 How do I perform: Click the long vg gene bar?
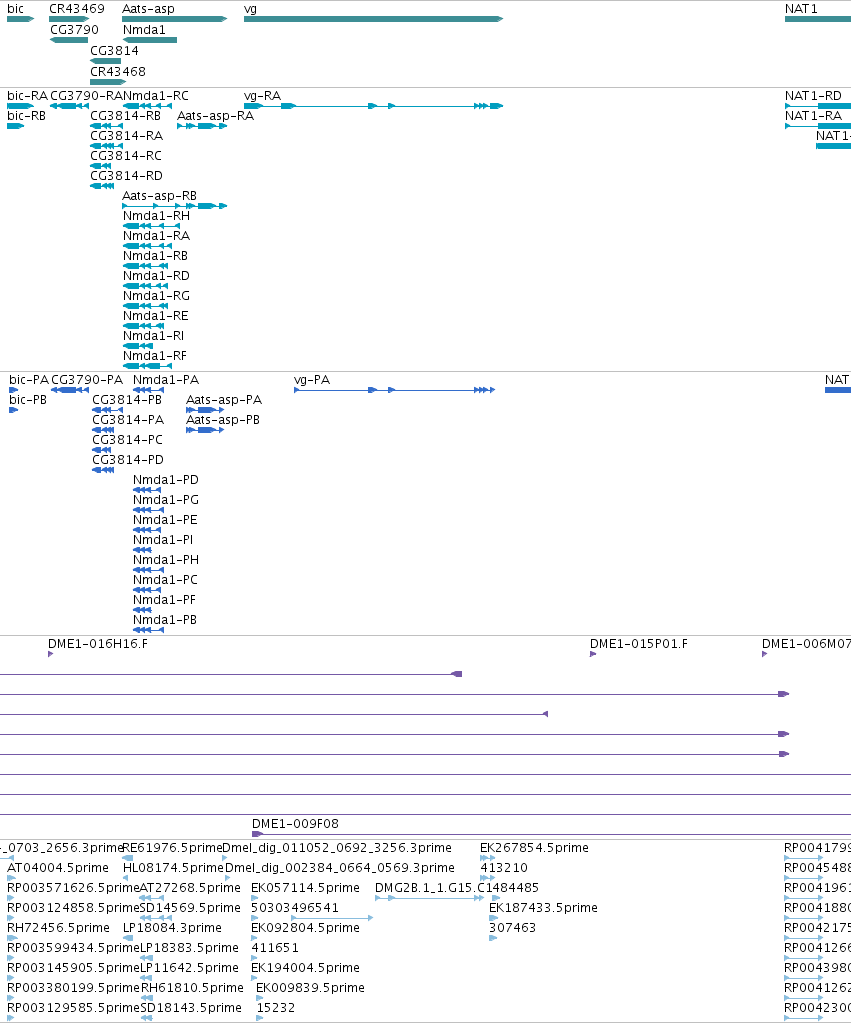click(x=373, y=19)
